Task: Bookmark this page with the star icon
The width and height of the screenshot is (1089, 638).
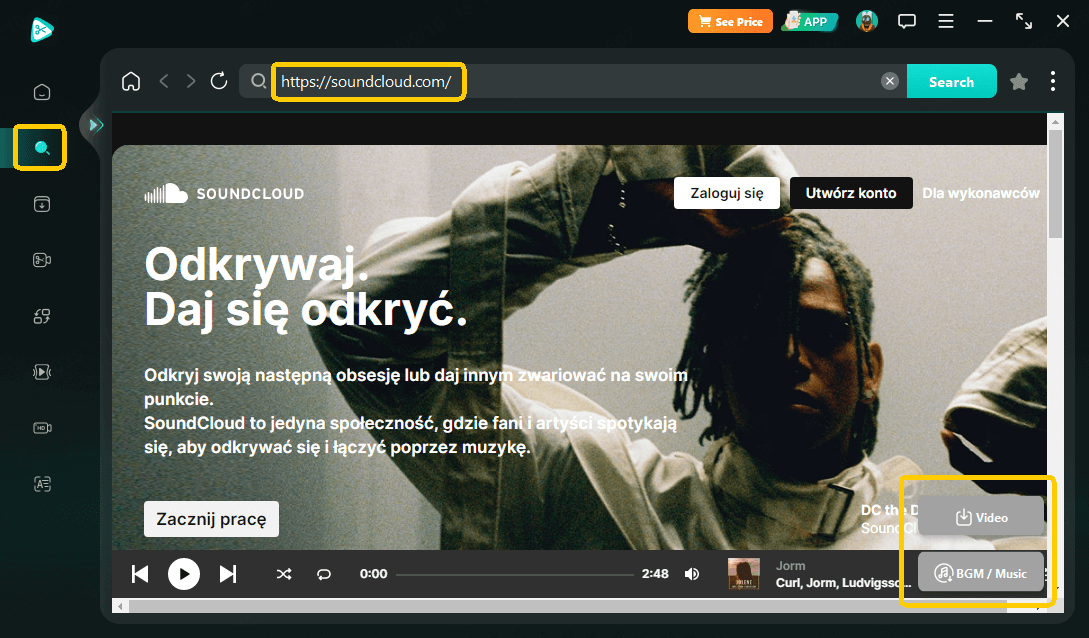Action: [1019, 81]
